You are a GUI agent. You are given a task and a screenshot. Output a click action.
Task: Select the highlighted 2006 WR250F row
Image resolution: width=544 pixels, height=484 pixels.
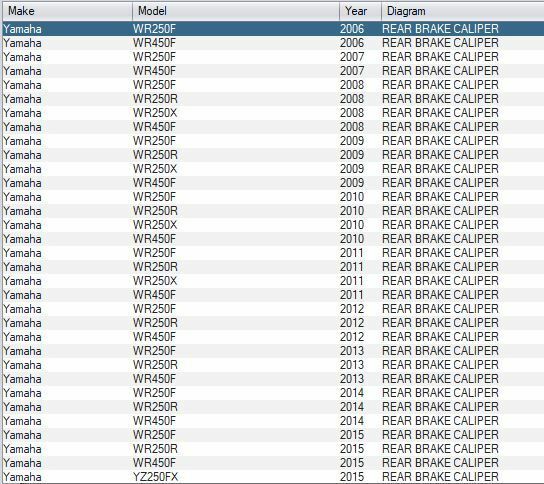(x=273, y=29)
